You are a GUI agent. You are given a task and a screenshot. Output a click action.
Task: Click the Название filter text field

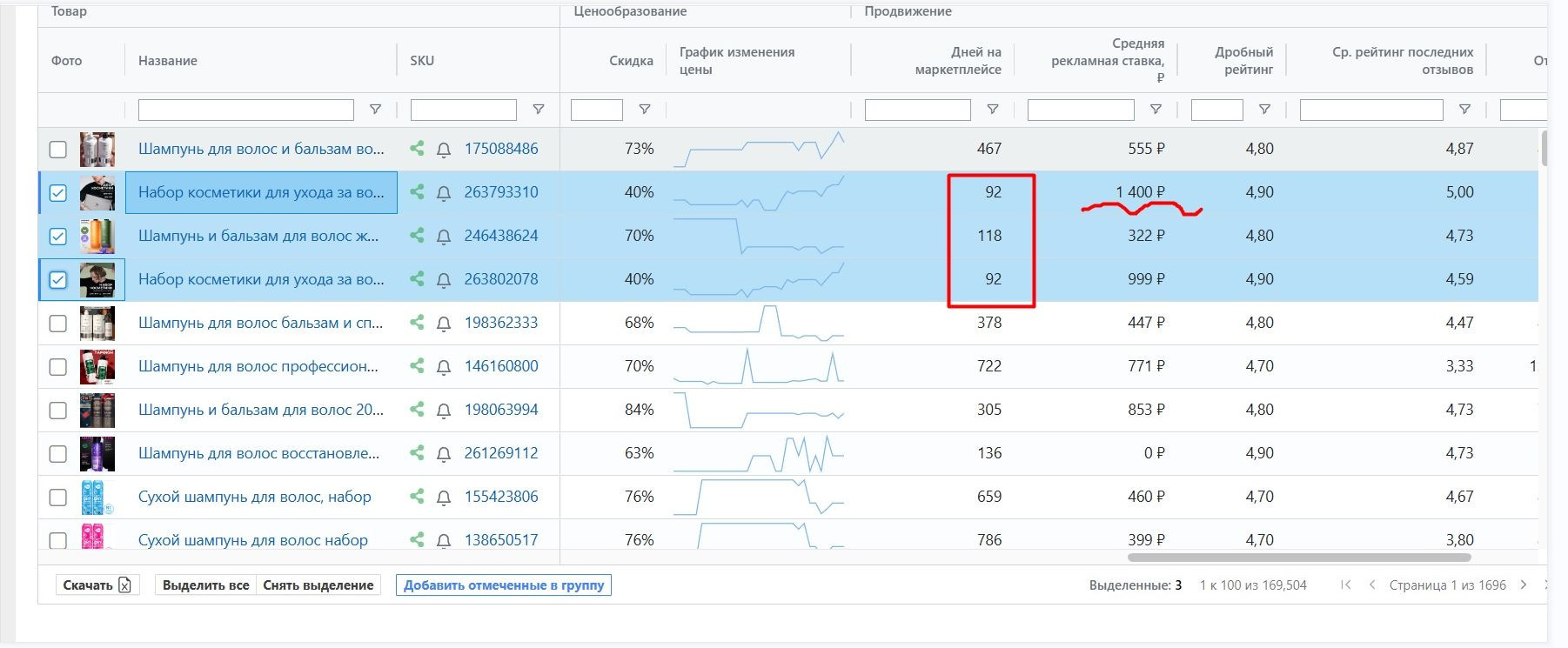point(245,110)
